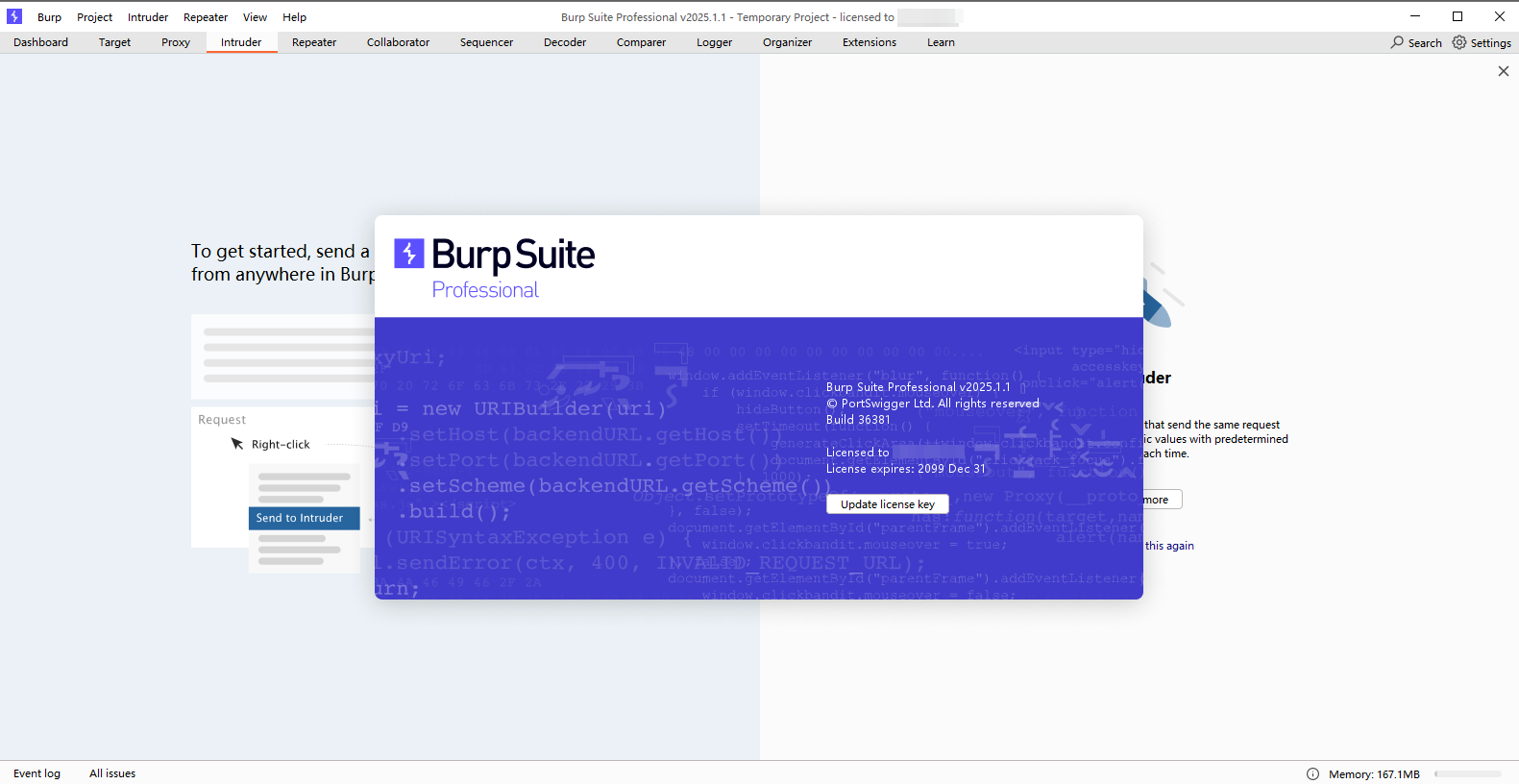Click the memory info icon in status bar
The image size is (1519, 784).
[1312, 773]
